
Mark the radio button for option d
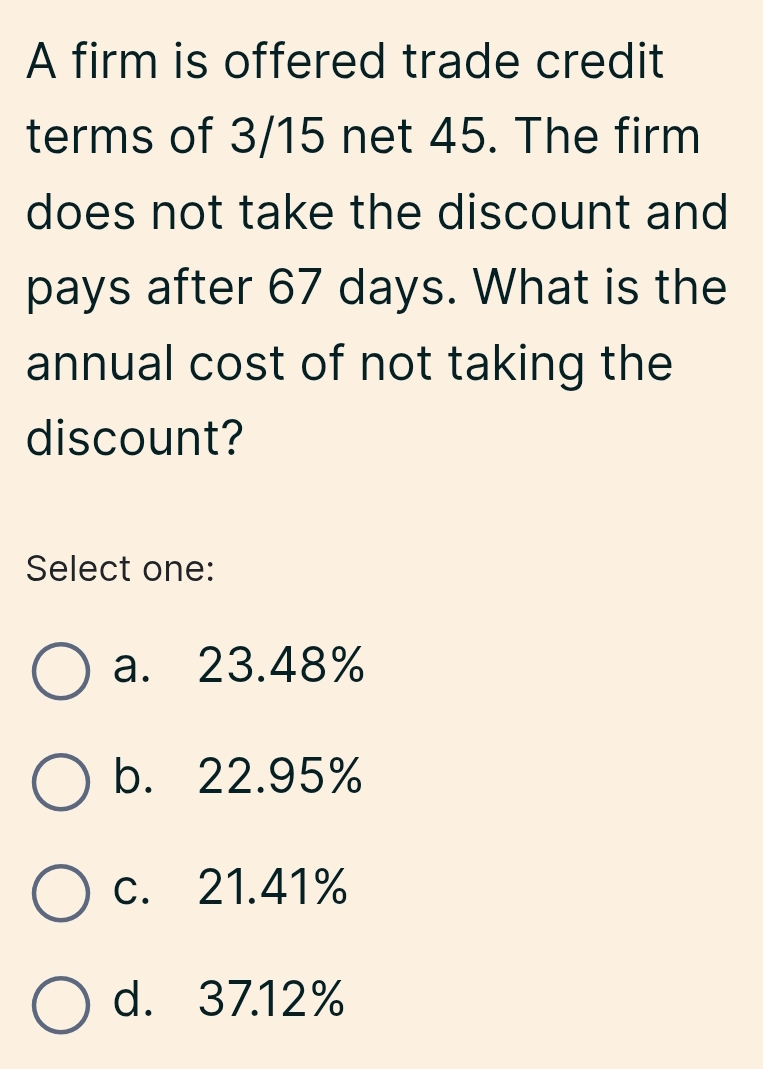tap(62, 1002)
